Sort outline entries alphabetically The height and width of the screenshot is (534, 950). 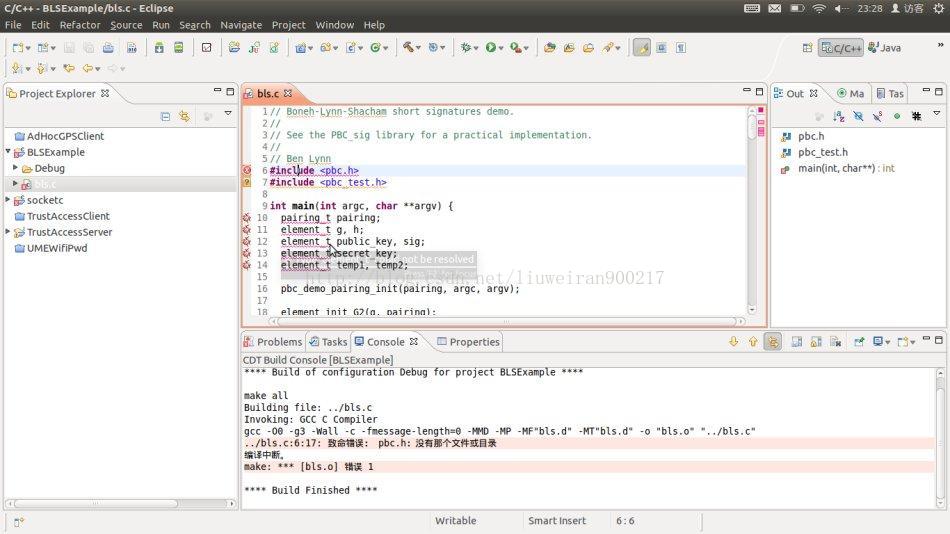(839, 116)
